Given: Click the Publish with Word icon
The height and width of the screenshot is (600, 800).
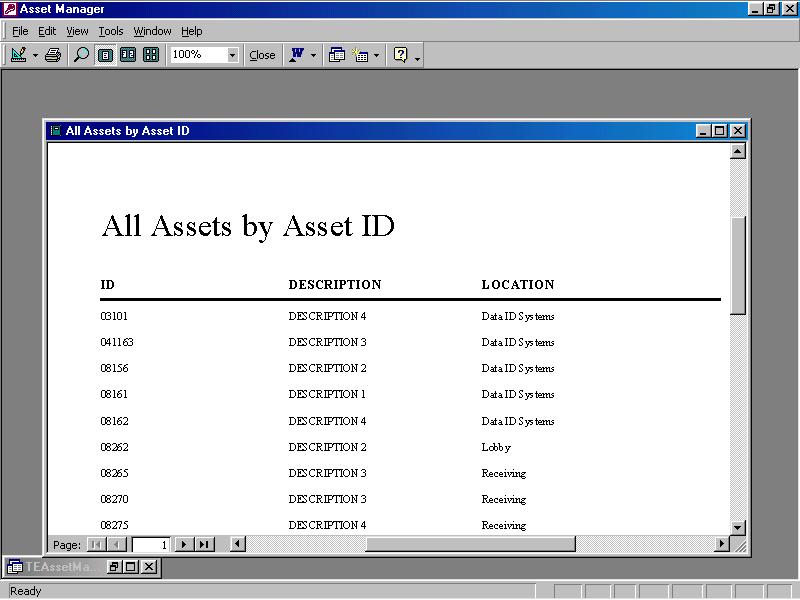Looking at the screenshot, I should point(297,55).
